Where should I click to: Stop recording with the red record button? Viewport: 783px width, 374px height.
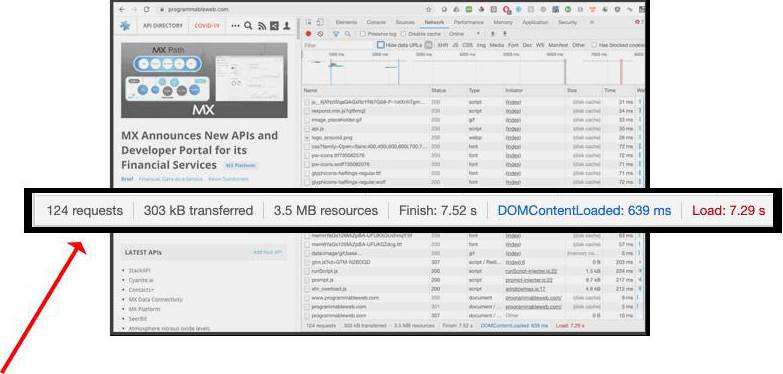coord(309,34)
